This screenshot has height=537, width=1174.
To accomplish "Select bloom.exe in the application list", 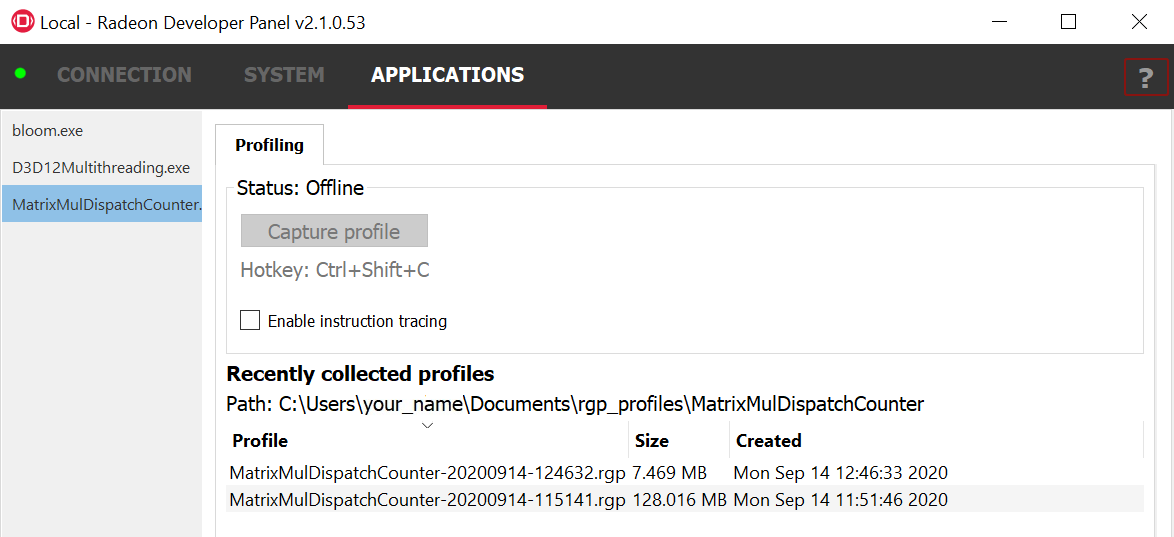I will 48,131.
